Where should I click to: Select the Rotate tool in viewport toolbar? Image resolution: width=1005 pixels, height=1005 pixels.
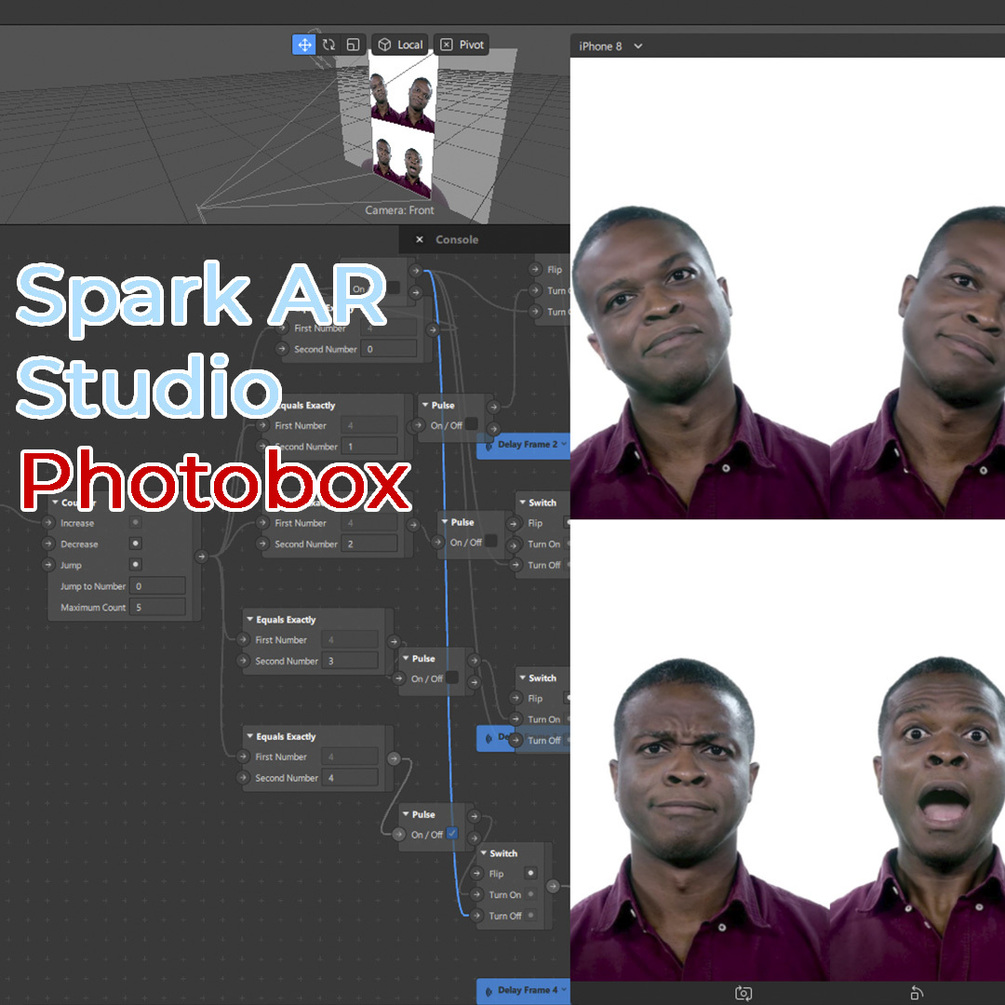(329, 45)
